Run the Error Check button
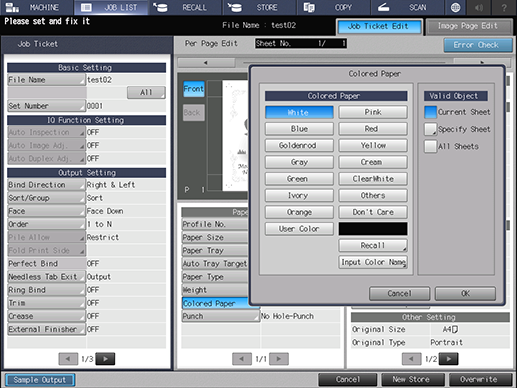The height and width of the screenshot is (388, 517). pyautogui.click(x=477, y=45)
